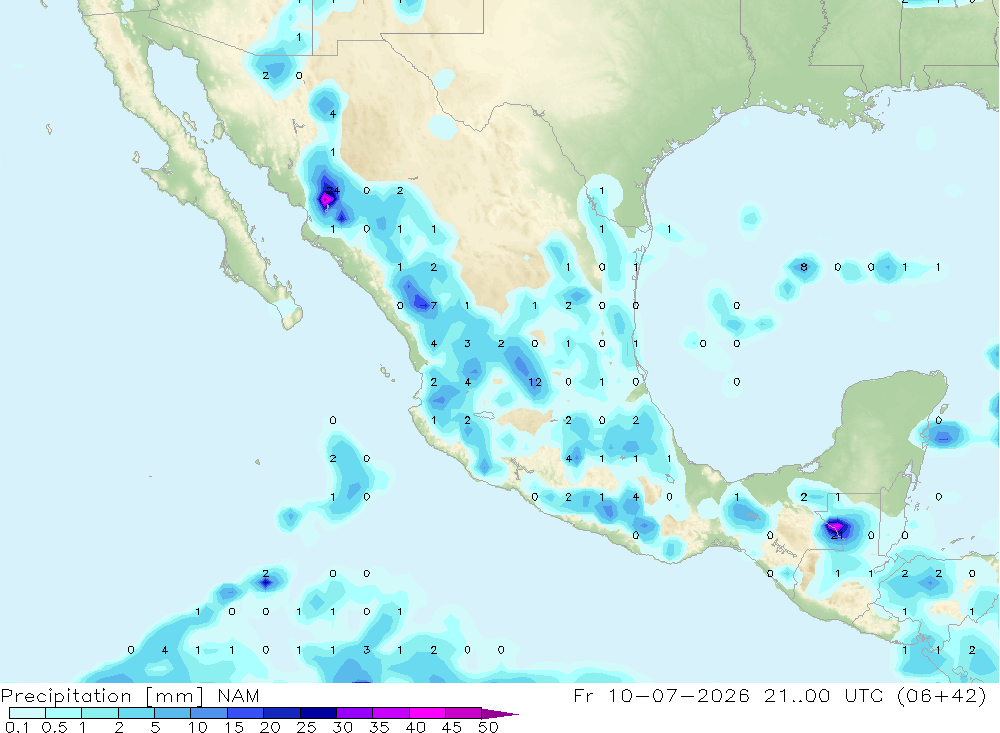Image resolution: width=1000 pixels, height=733 pixels.
Task: Click the 0.1–0.5 mm legend swatch
Action: pos(27,713)
